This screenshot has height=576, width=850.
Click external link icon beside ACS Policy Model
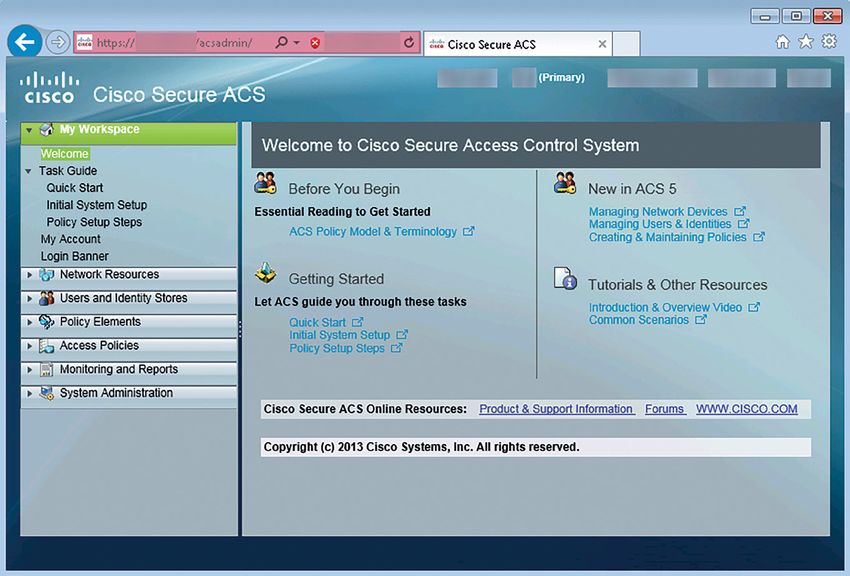(468, 231)
